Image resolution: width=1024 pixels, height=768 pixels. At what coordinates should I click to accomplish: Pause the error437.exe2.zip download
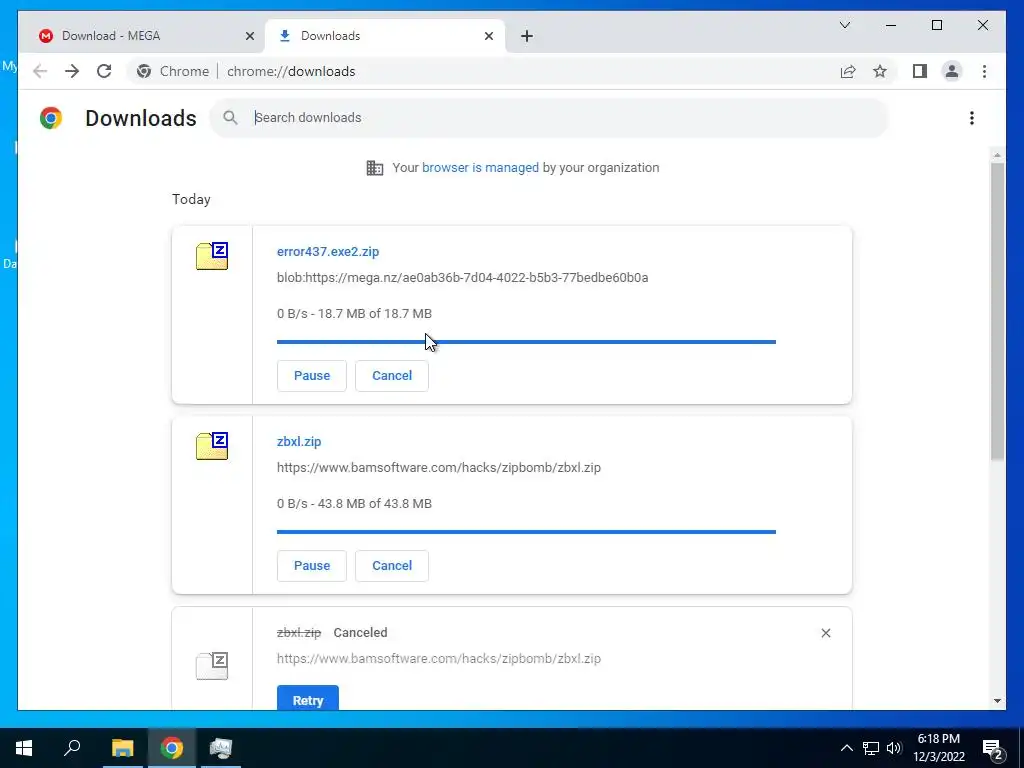point(312,376)
